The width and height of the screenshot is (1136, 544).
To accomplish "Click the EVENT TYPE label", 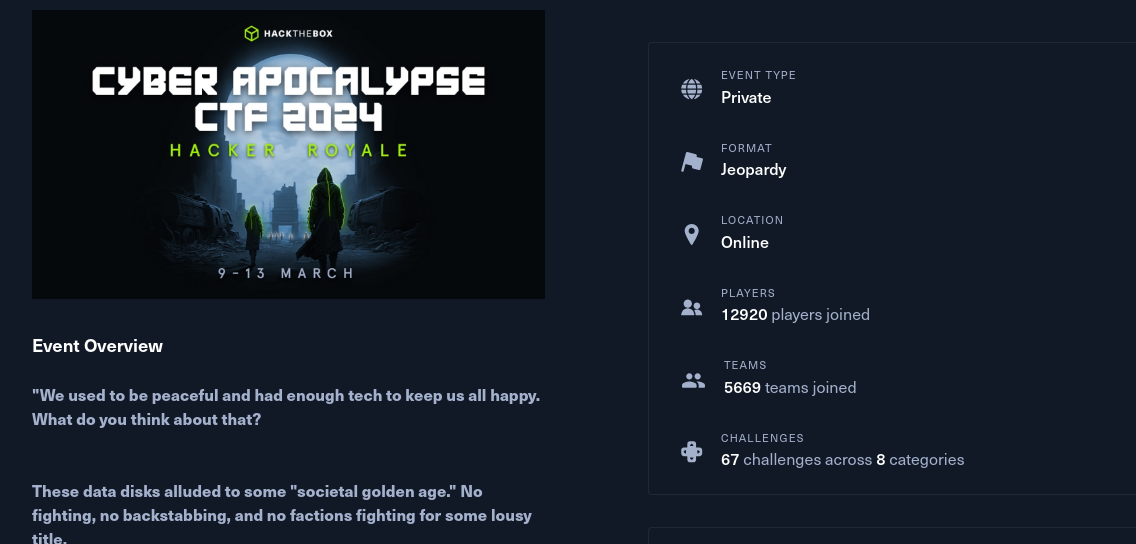I will tap(758, 75).
